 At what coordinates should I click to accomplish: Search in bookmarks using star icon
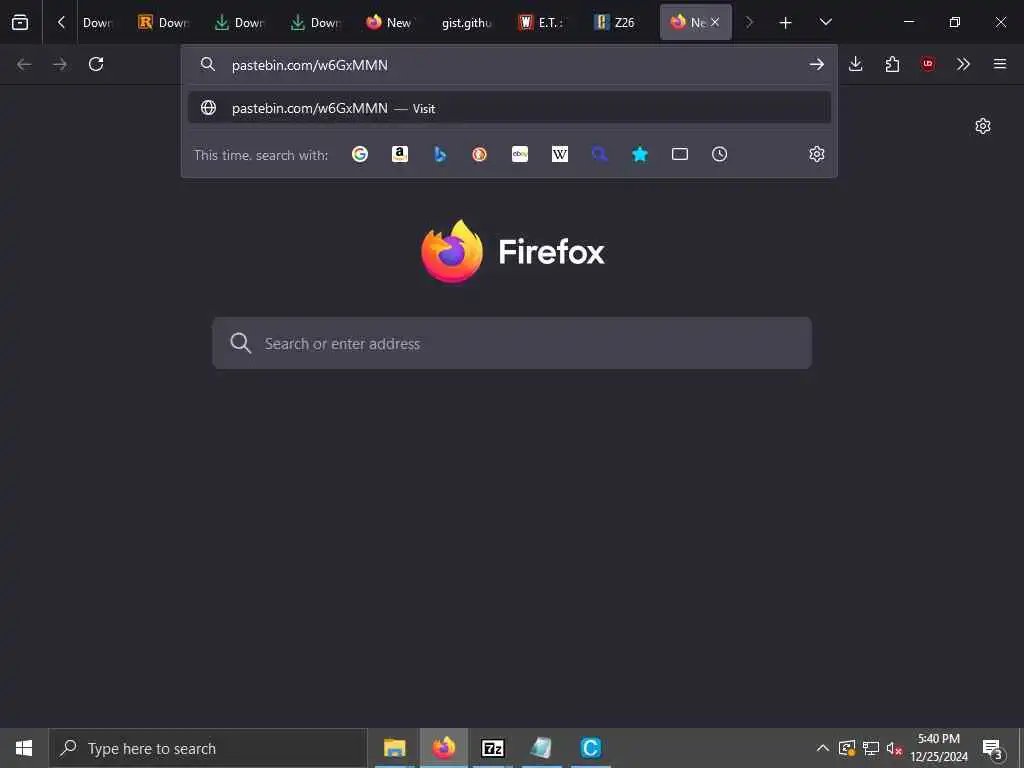coord(640,154)
